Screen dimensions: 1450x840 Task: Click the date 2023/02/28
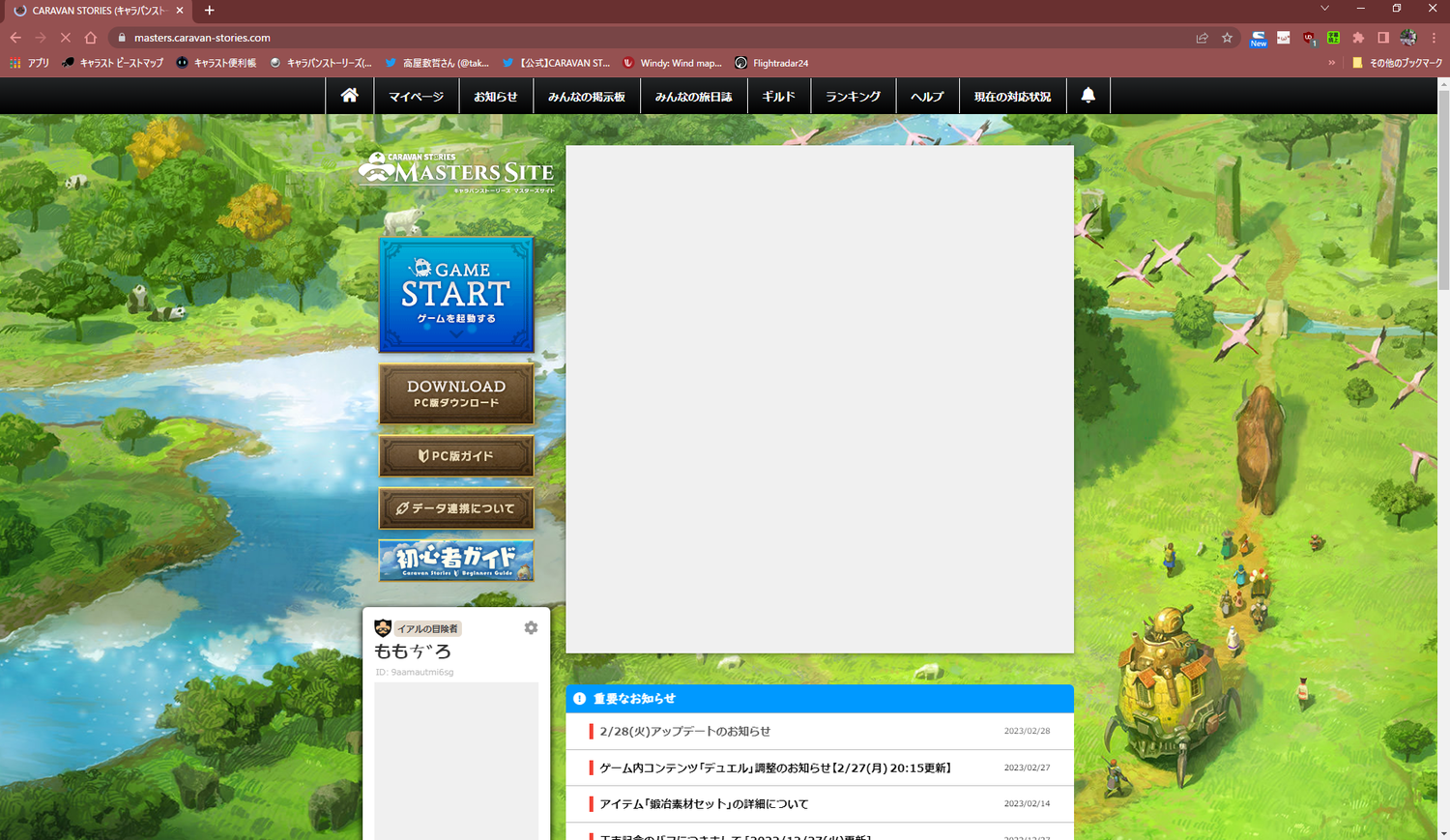click(x=1027, y=732)
